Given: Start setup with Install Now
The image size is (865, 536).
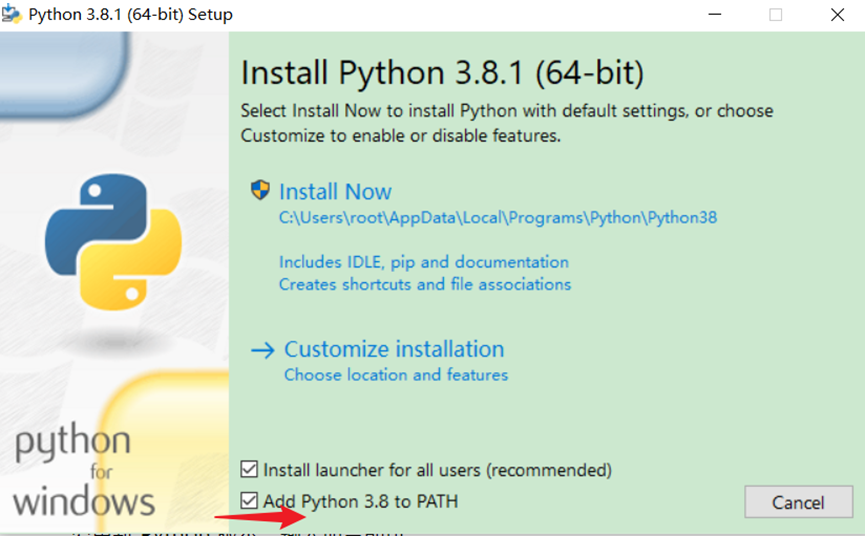Looking at the screenshot, I should tap(335, 192).
